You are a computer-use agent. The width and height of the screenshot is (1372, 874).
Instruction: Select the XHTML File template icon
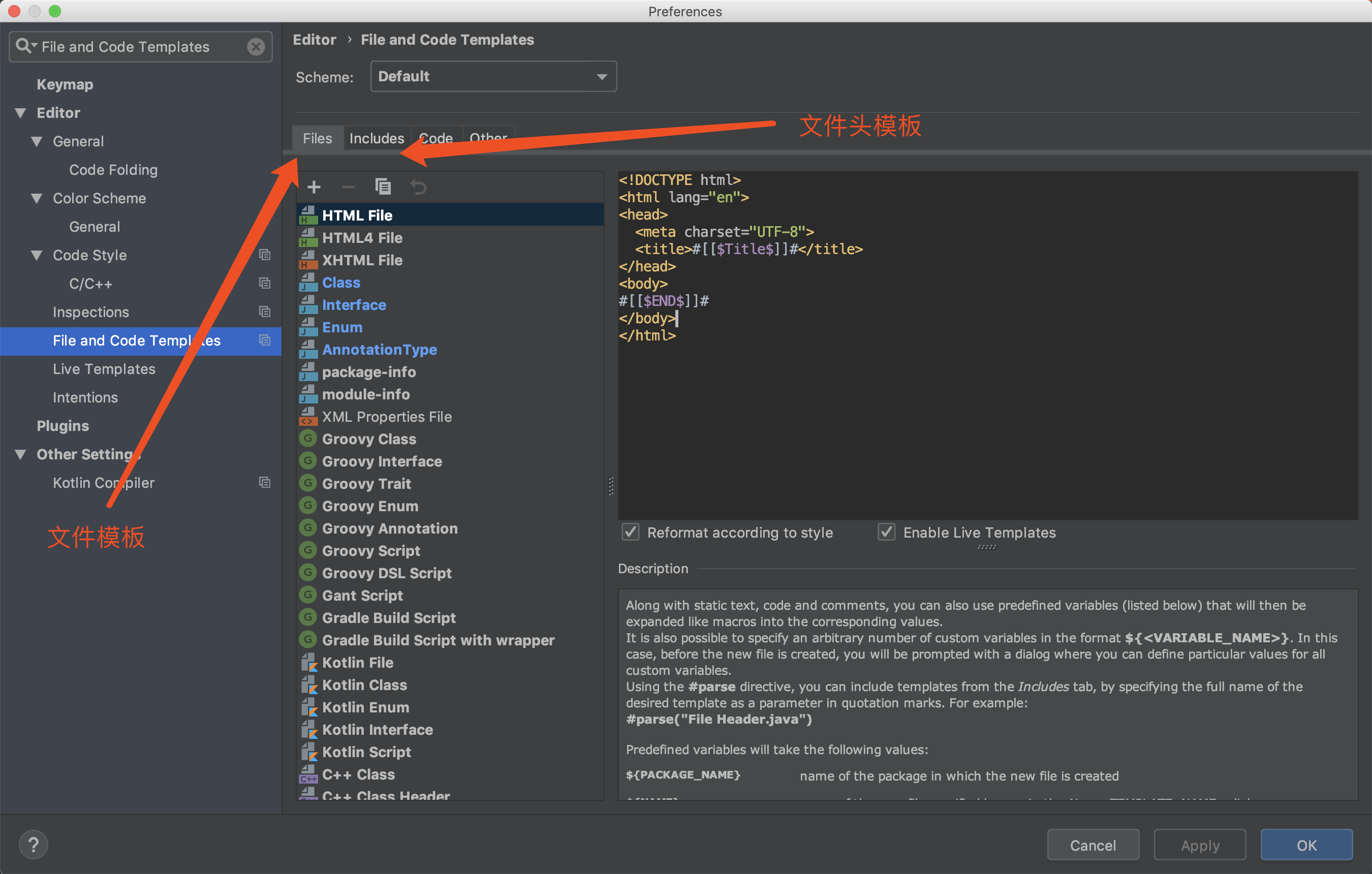click(309, 260)
